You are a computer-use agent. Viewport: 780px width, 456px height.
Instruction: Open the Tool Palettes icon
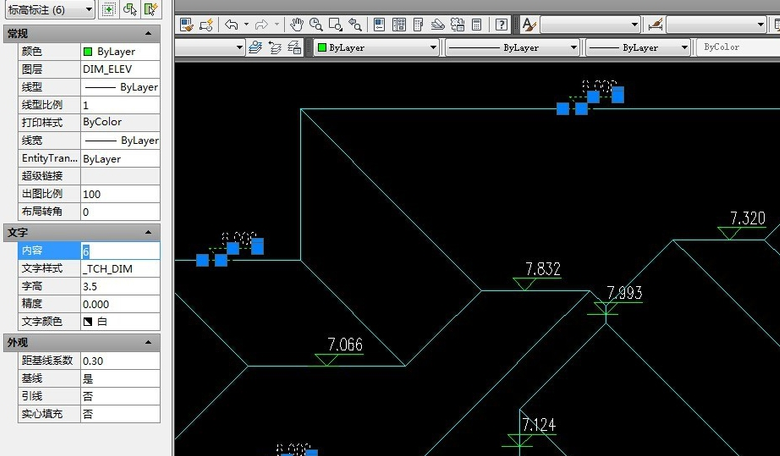pos(418,24)
